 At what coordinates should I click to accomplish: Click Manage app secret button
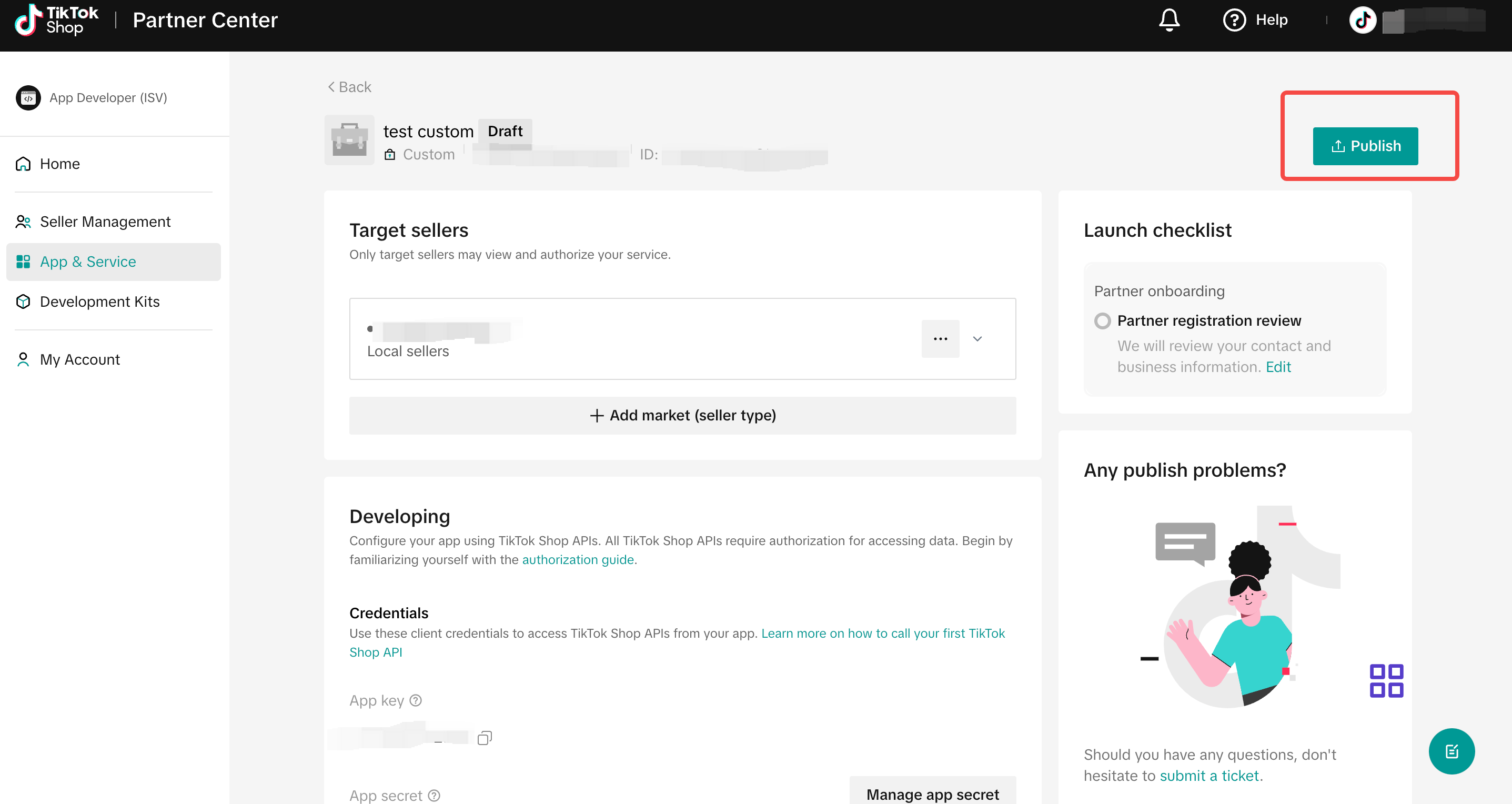click(x=933, y=793)
